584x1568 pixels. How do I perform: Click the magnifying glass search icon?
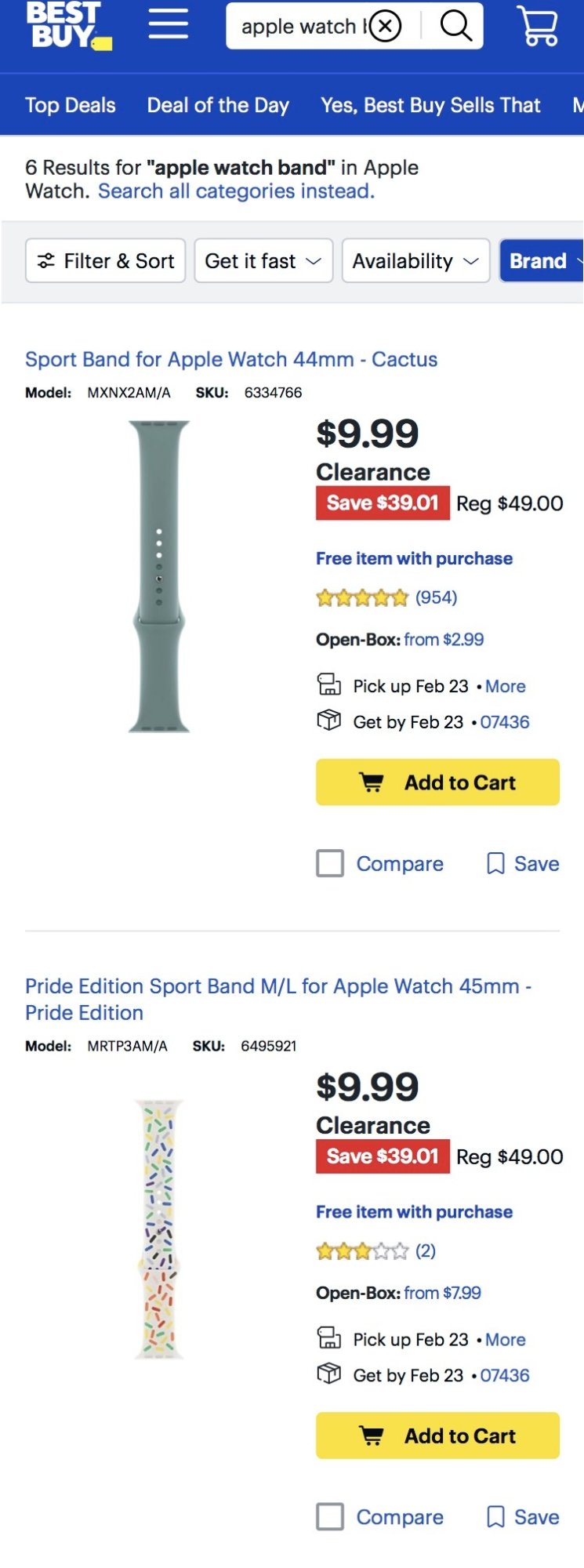pyautogui.click(x=455, y=26)
